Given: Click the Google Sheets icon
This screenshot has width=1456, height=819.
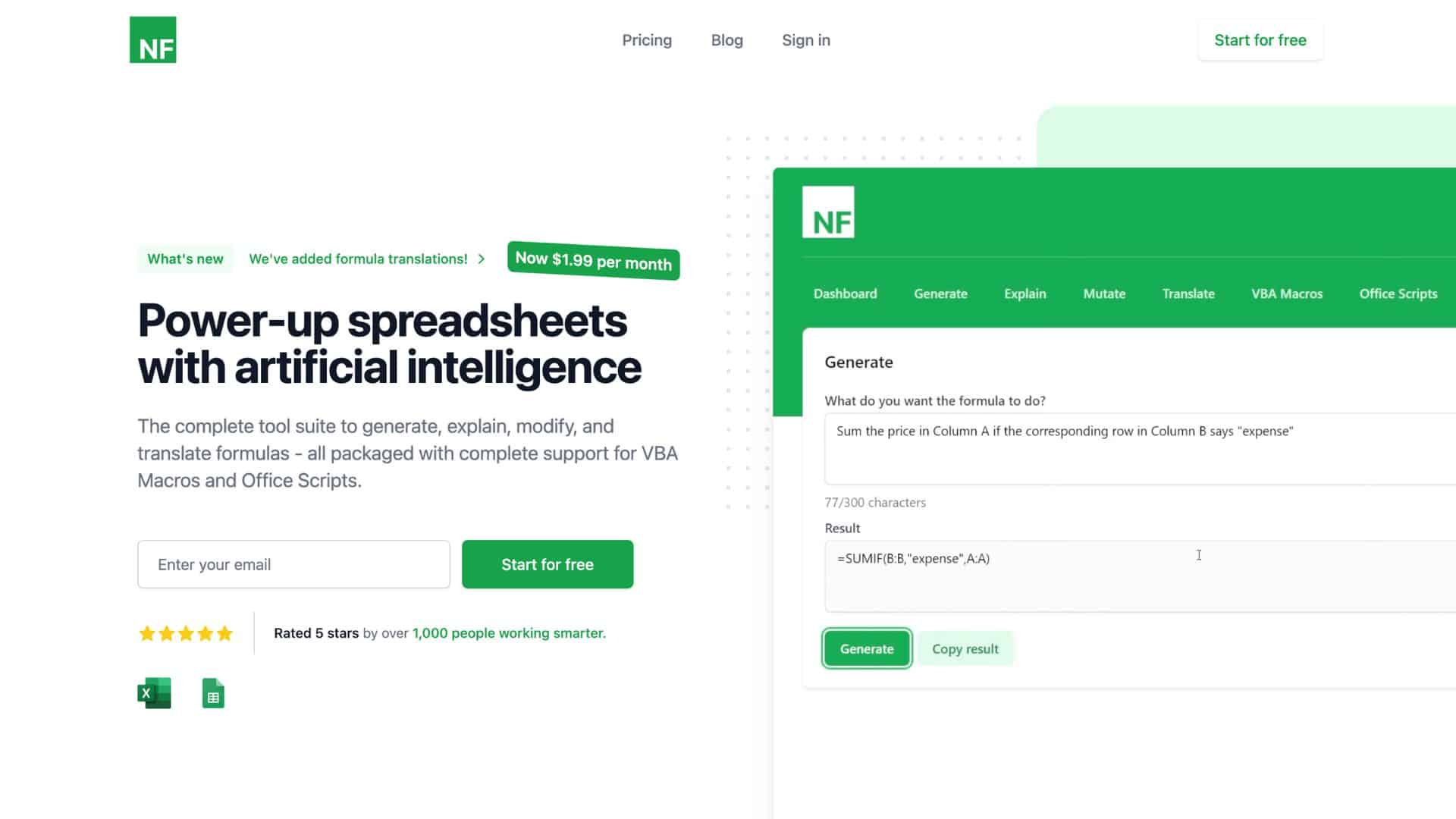Looking at the screenshot, I should tap(213, 693).
